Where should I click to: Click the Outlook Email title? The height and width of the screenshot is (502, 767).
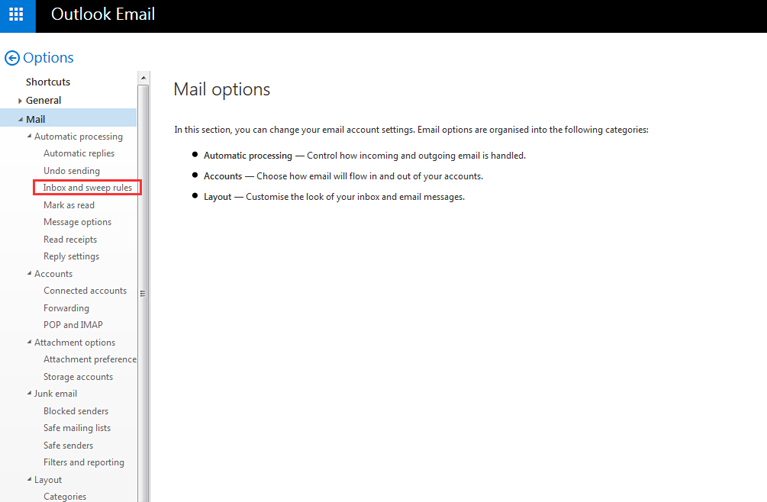coord(103,15)
